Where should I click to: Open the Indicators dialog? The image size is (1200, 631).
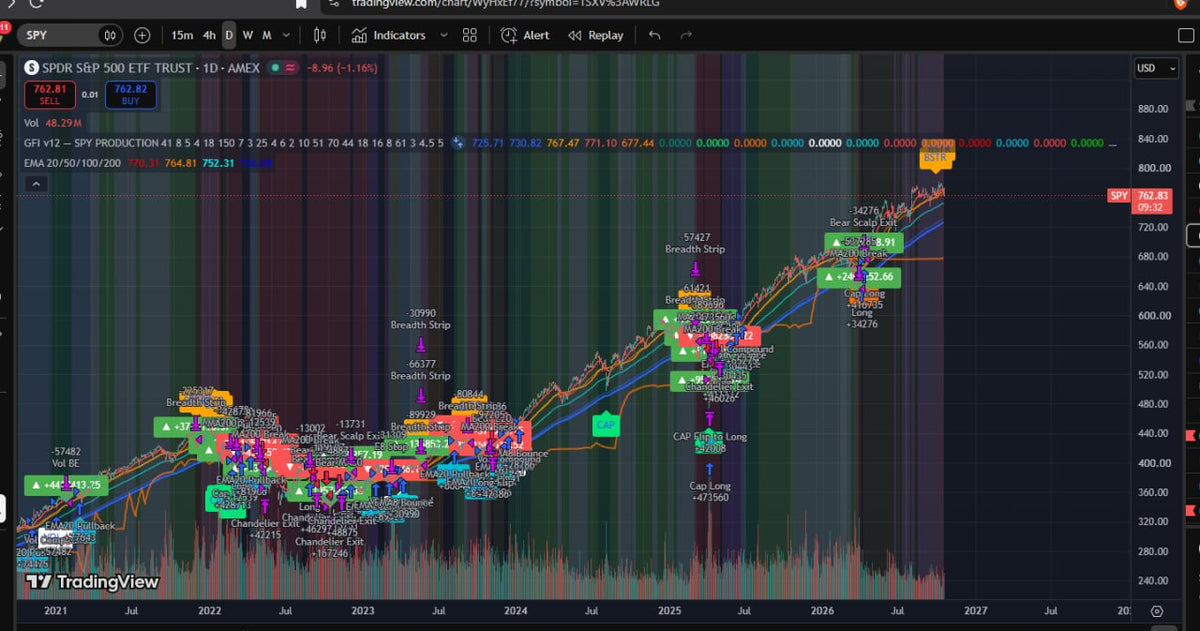[388, 35]
